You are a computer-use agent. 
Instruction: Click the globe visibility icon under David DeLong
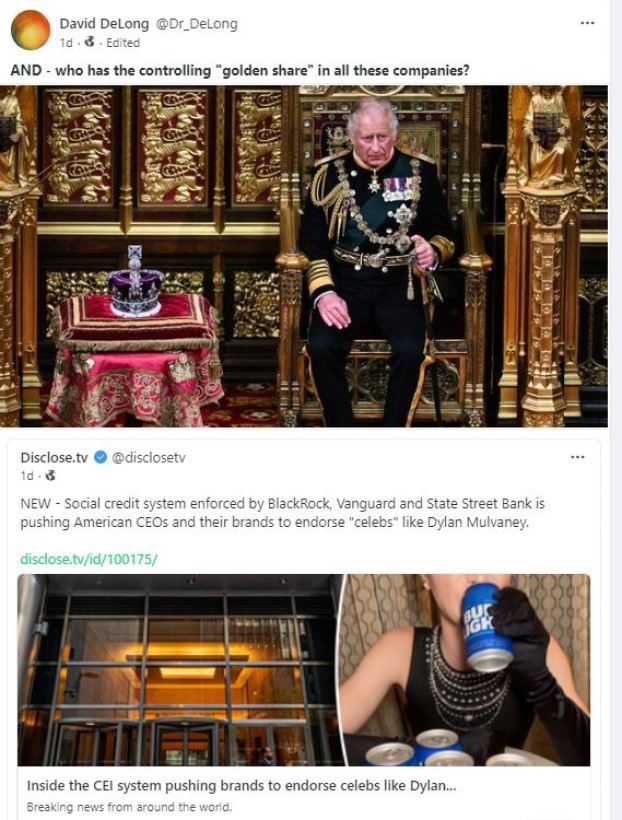90,42
